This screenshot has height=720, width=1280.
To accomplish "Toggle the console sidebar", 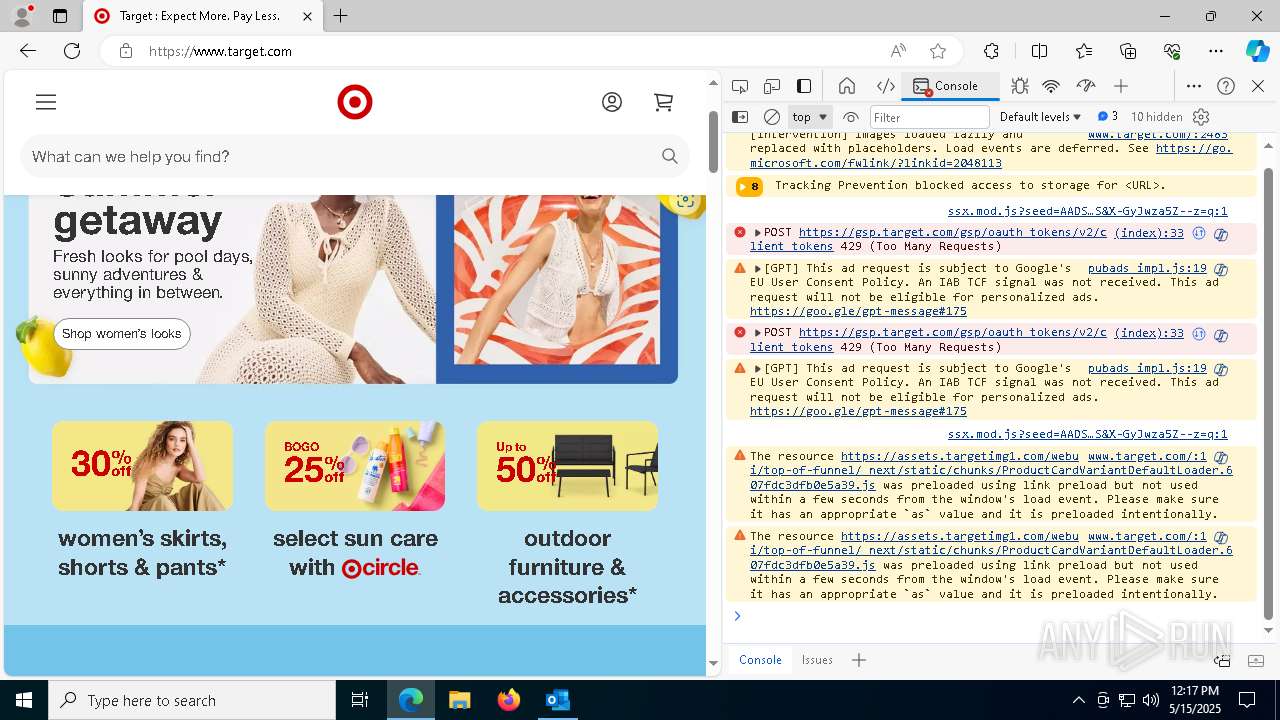I will [x=740, y=117].
